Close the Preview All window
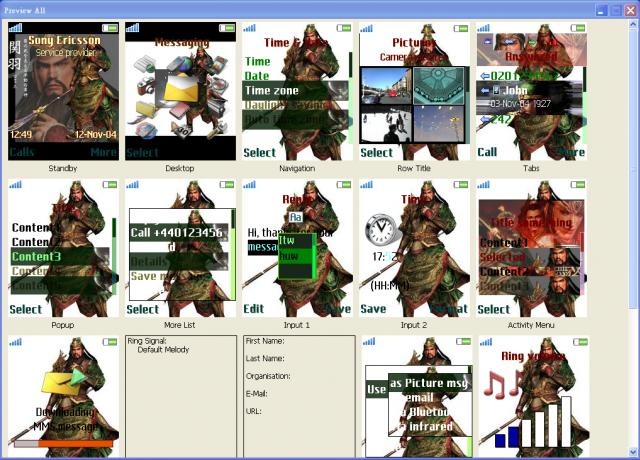640x460 pixels. click(x=631, y=10)
